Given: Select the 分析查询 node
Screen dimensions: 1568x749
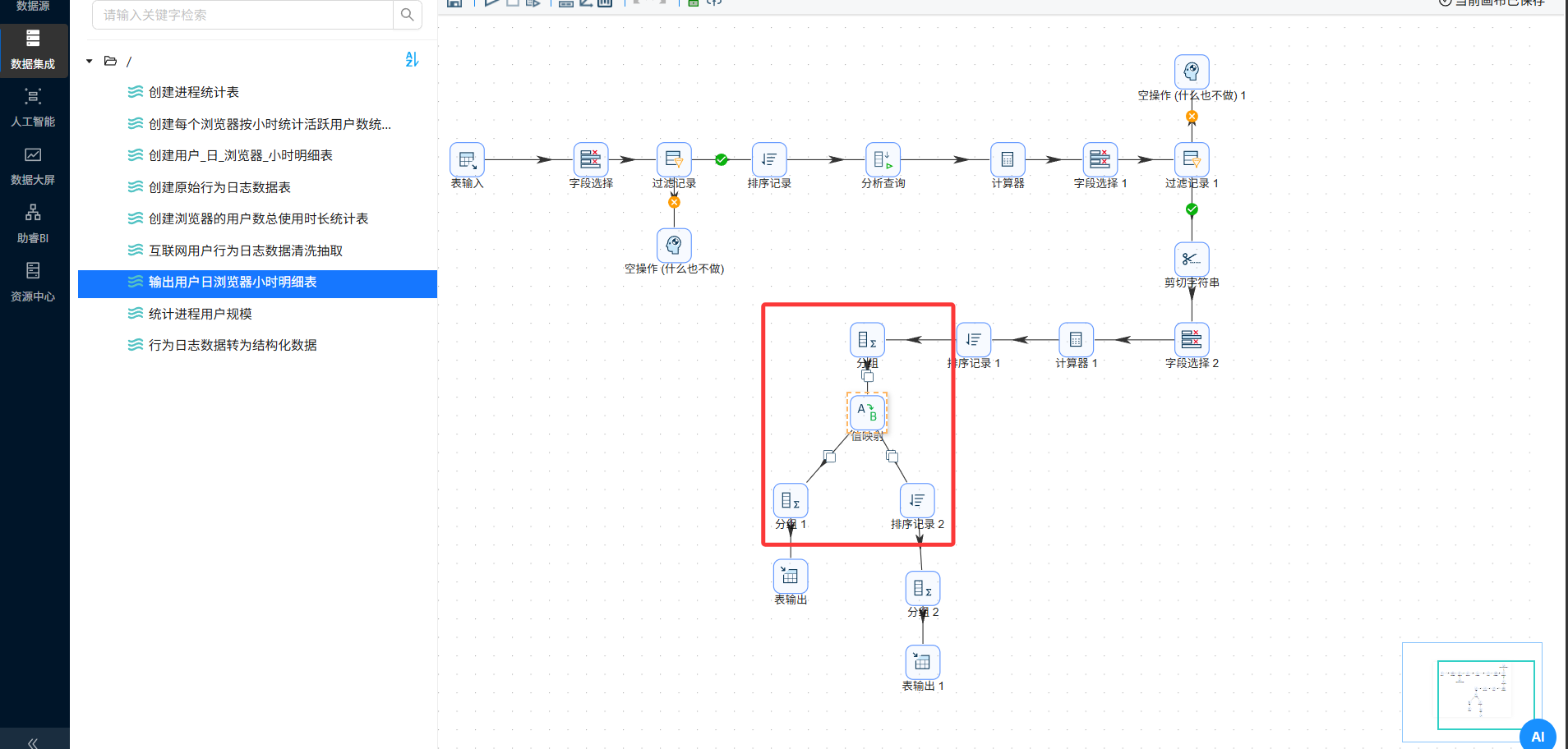Looking at the screenshot, I should pyautogui.click(x=883, y=159).
